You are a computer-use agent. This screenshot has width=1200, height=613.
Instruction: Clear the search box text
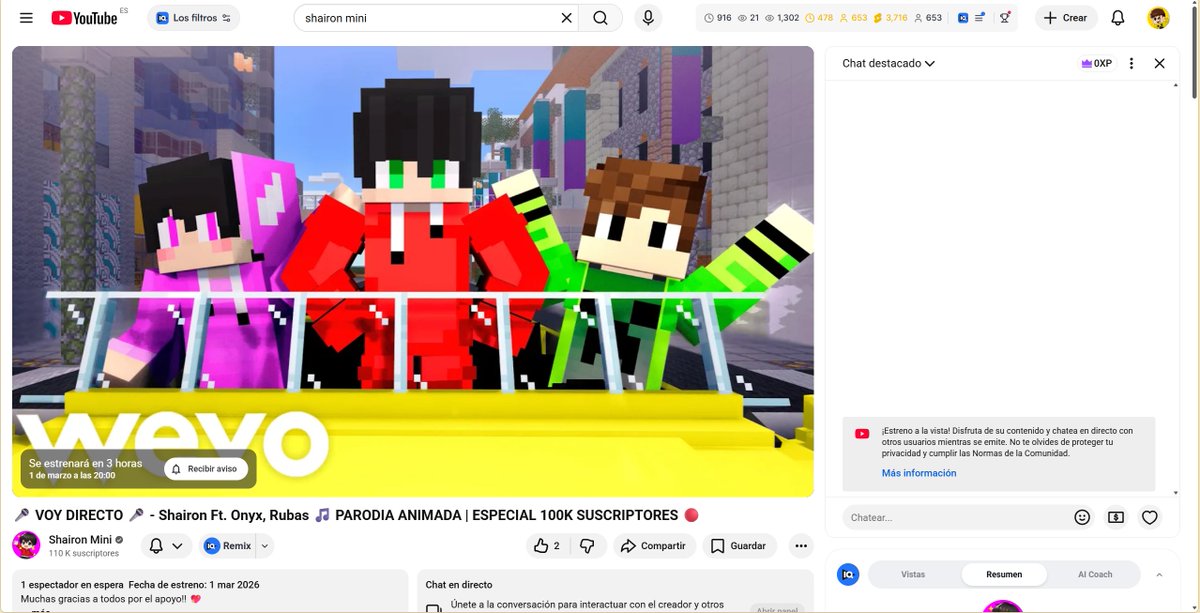566,18
